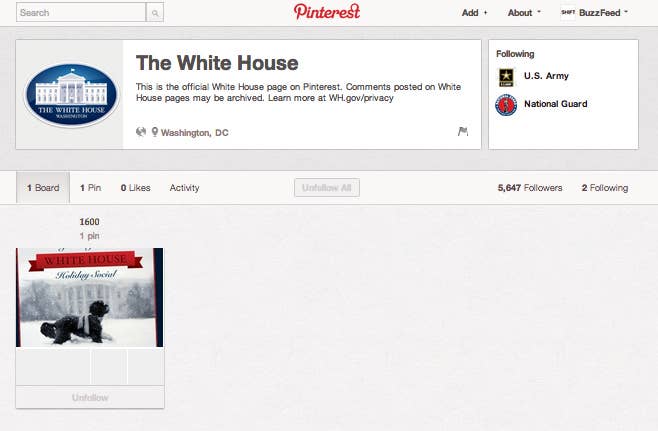The height and width of the screenshot is (431, 658).
Task: Toggle Unfollow All for this profile
Action: pos(327,188)
